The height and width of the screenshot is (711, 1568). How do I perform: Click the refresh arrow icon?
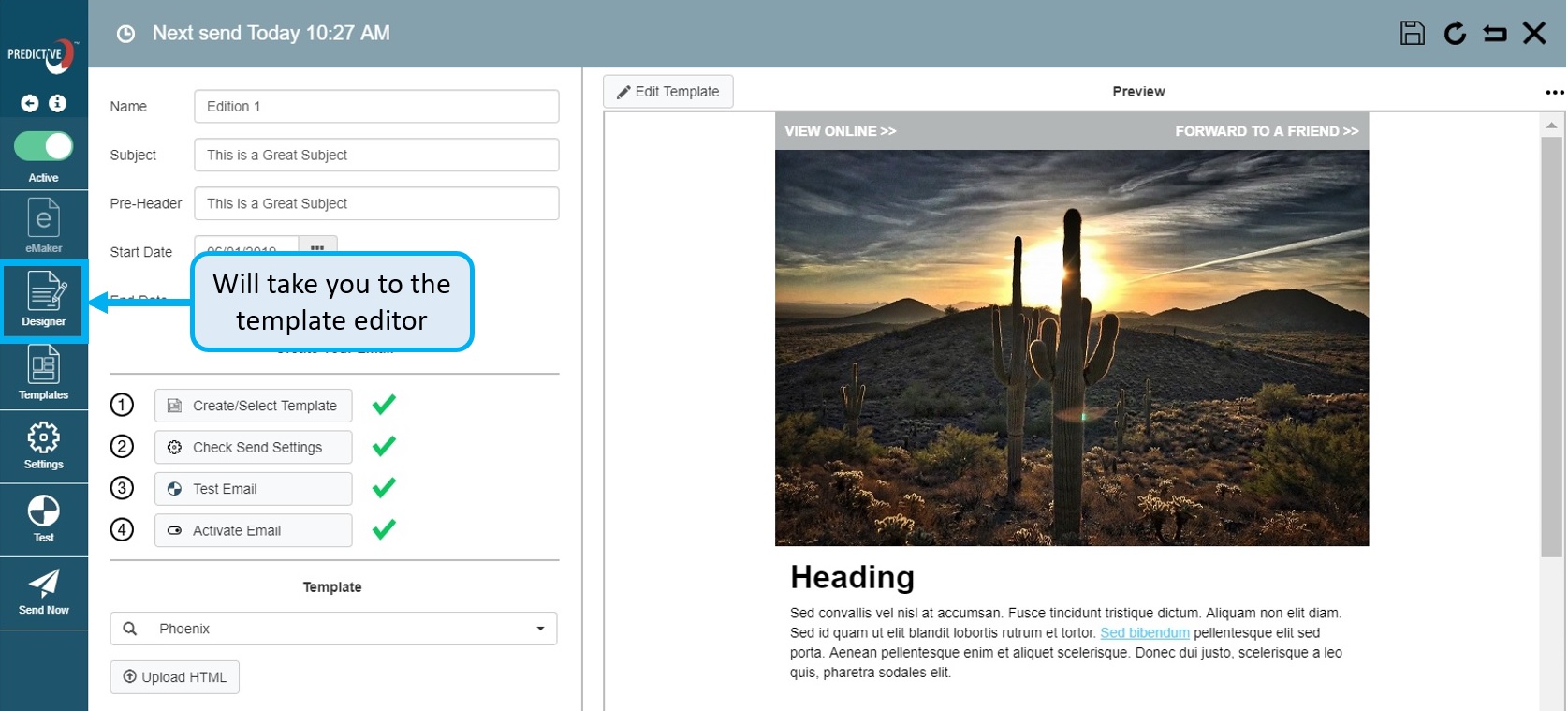[1454, 34]
